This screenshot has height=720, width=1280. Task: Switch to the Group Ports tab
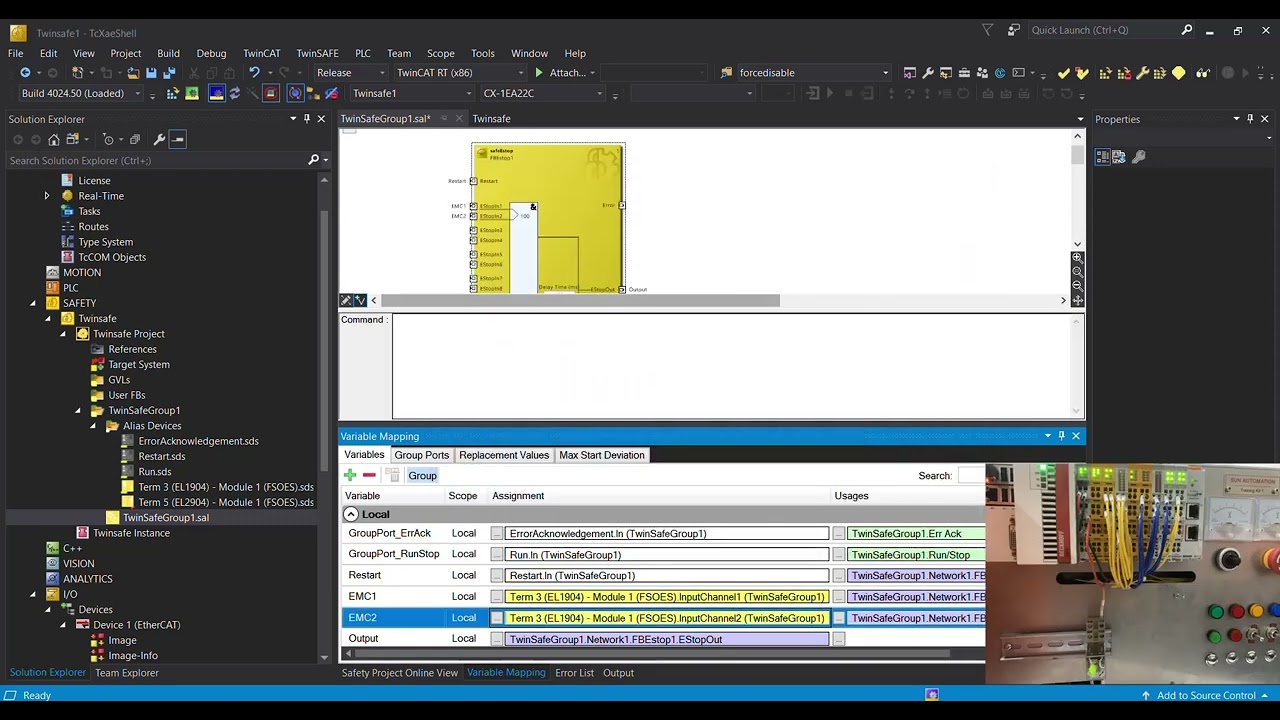(421, 455)
